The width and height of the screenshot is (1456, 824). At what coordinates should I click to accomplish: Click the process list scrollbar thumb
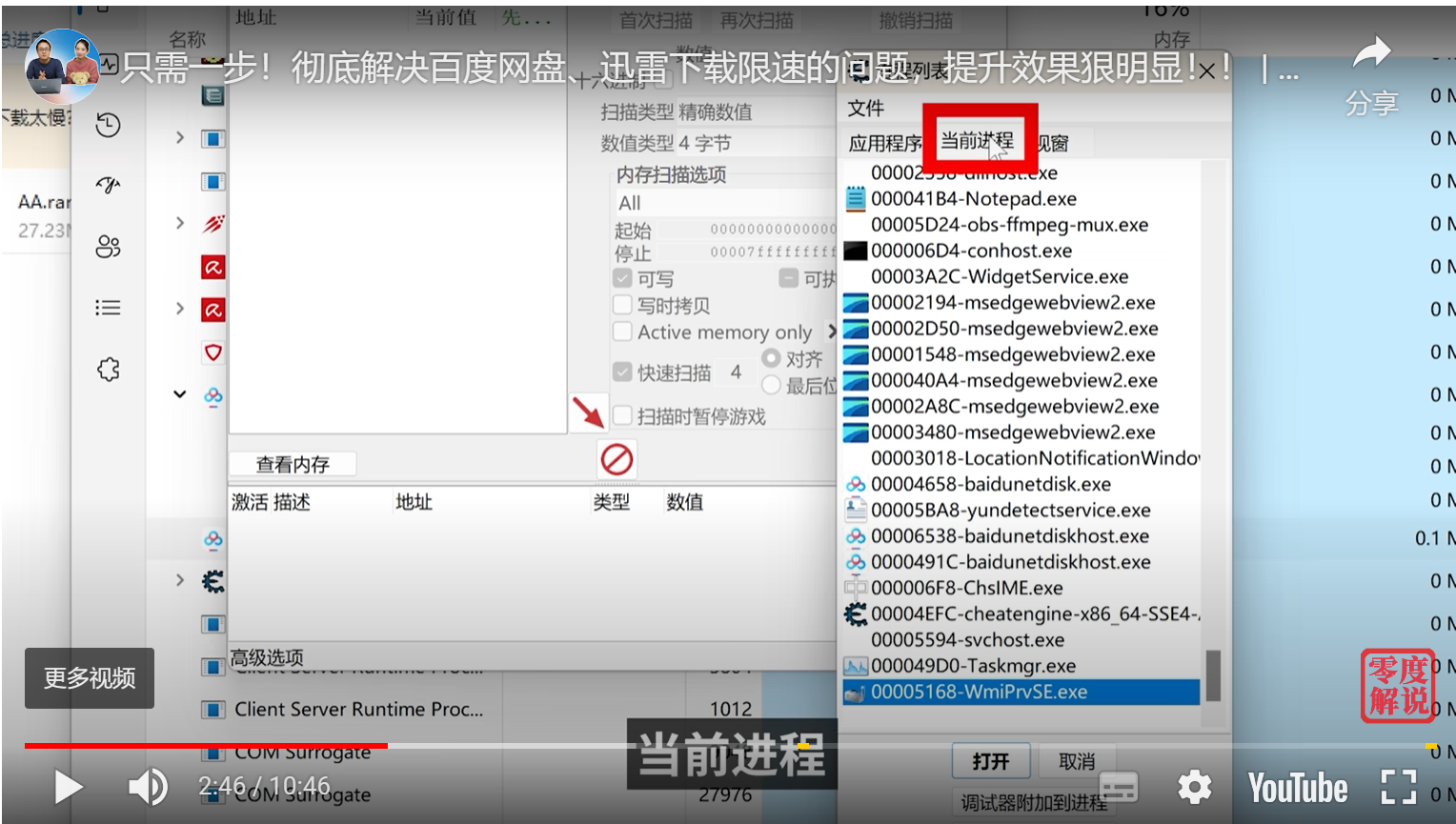point(1213,675)
